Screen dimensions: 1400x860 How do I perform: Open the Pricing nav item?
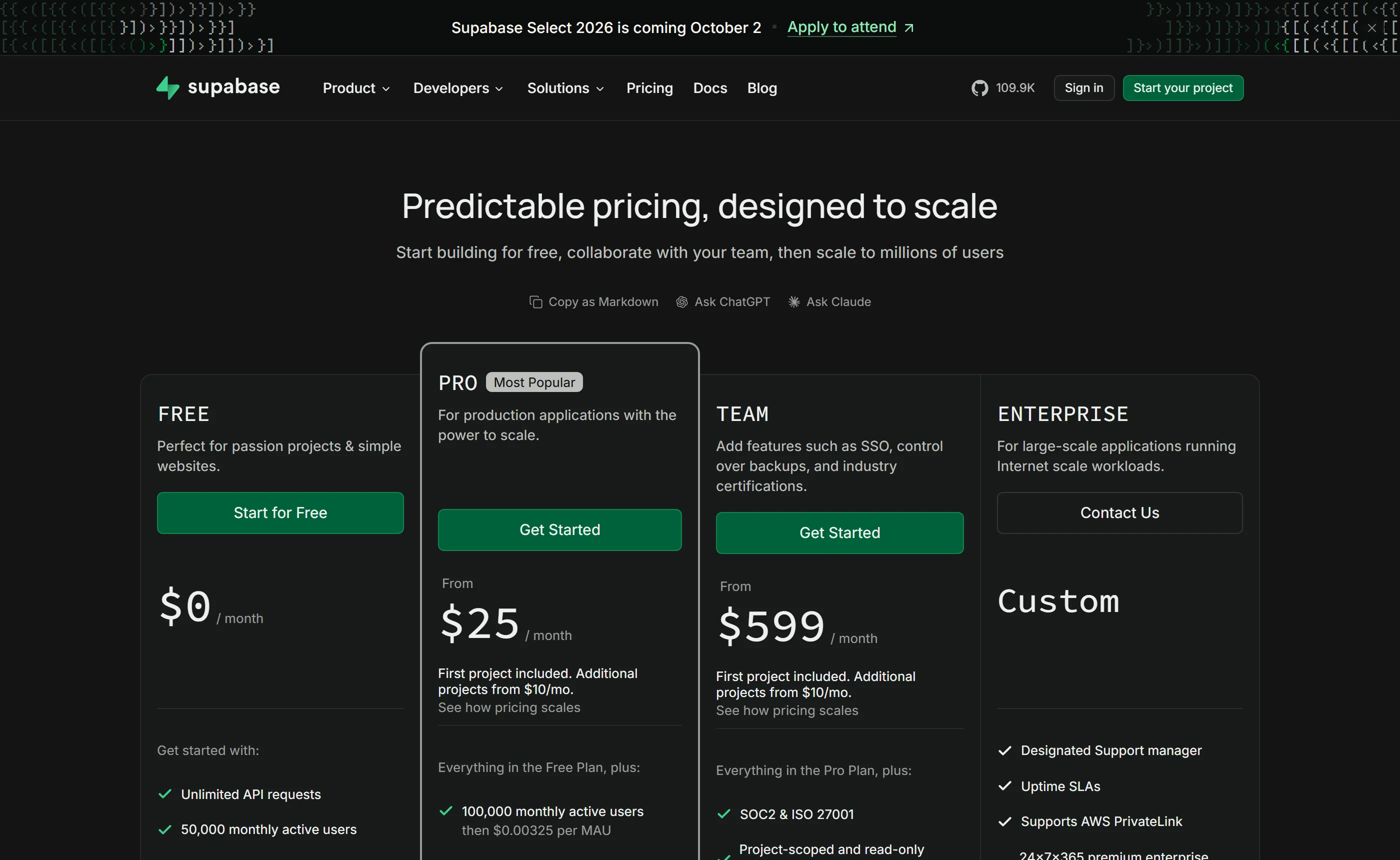[x=649, y=88]
